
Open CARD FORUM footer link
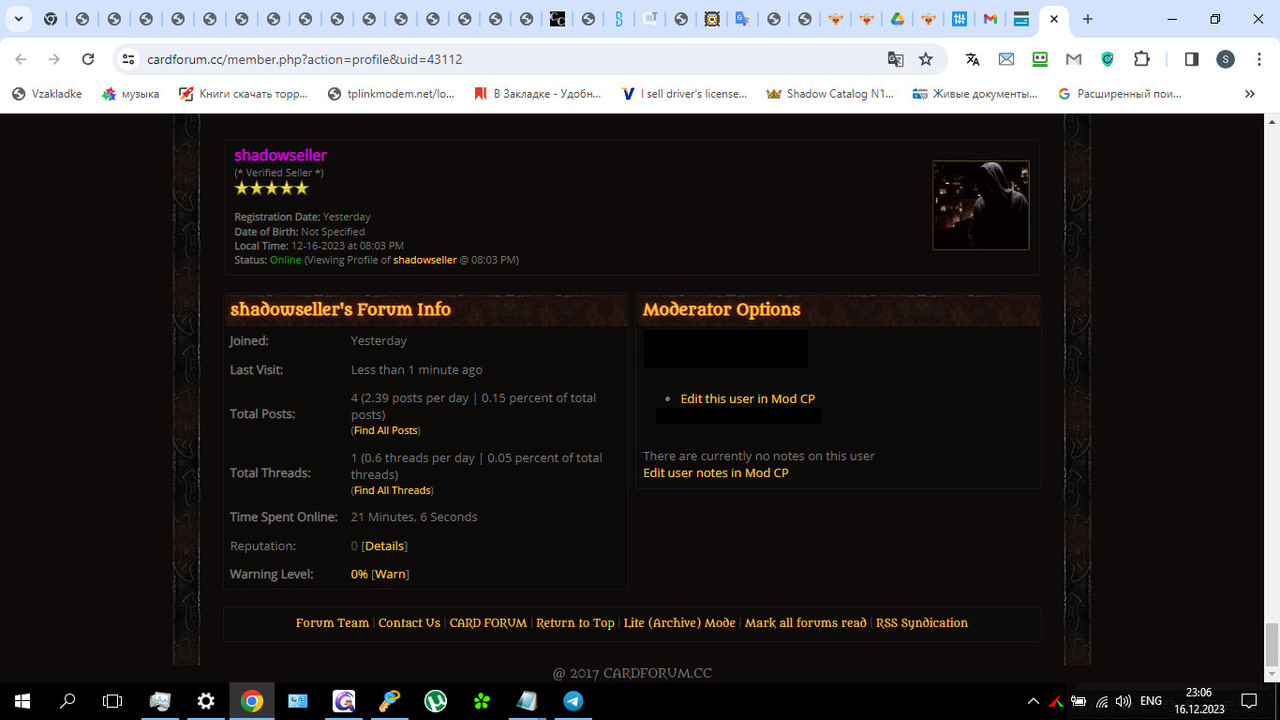pyautogui.click(x=488, y=622)
